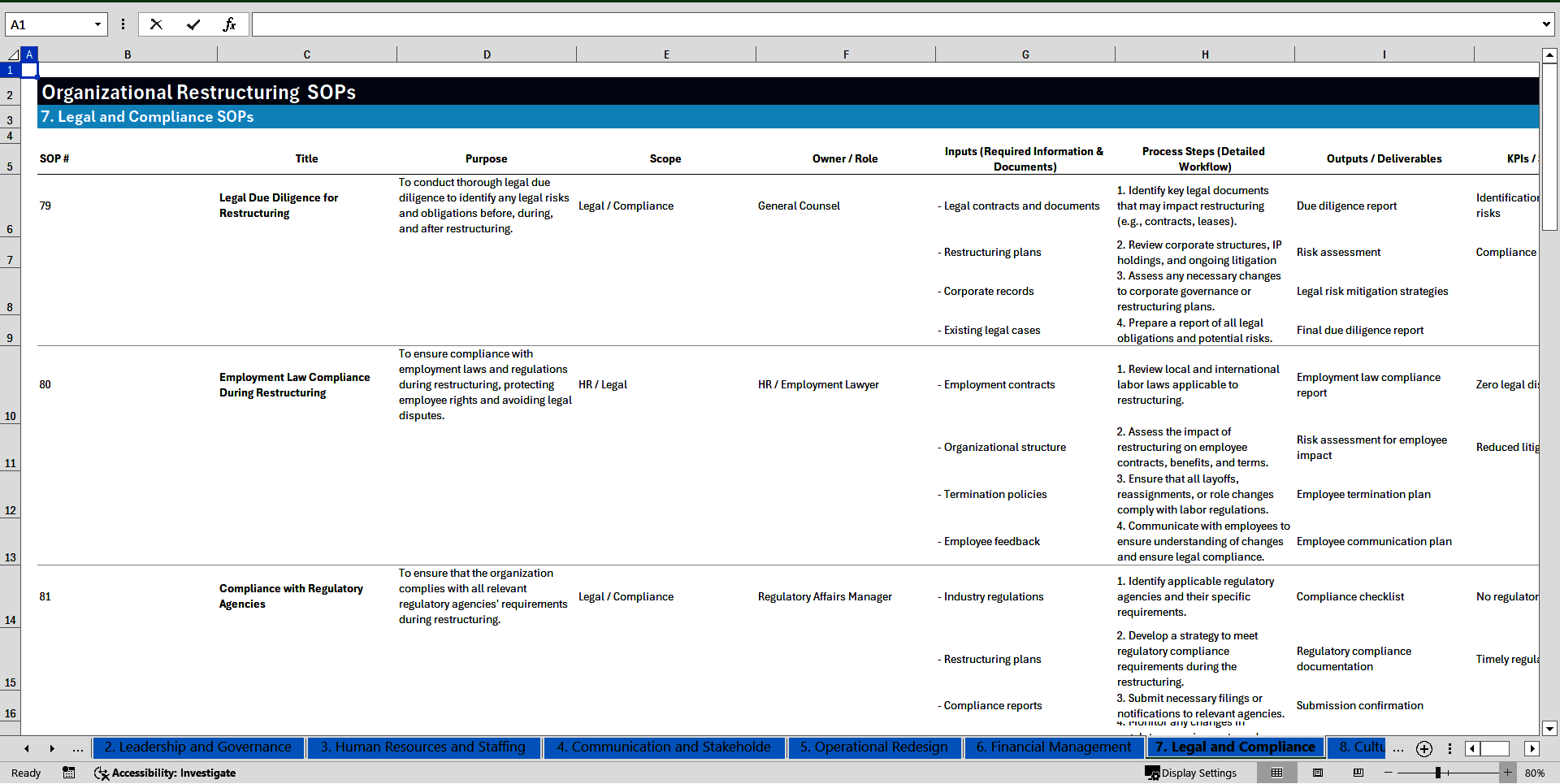Switch to Normal view
Image resolution: width=1560 pixels, height=784 pixels.
(x=1276, y=773)
